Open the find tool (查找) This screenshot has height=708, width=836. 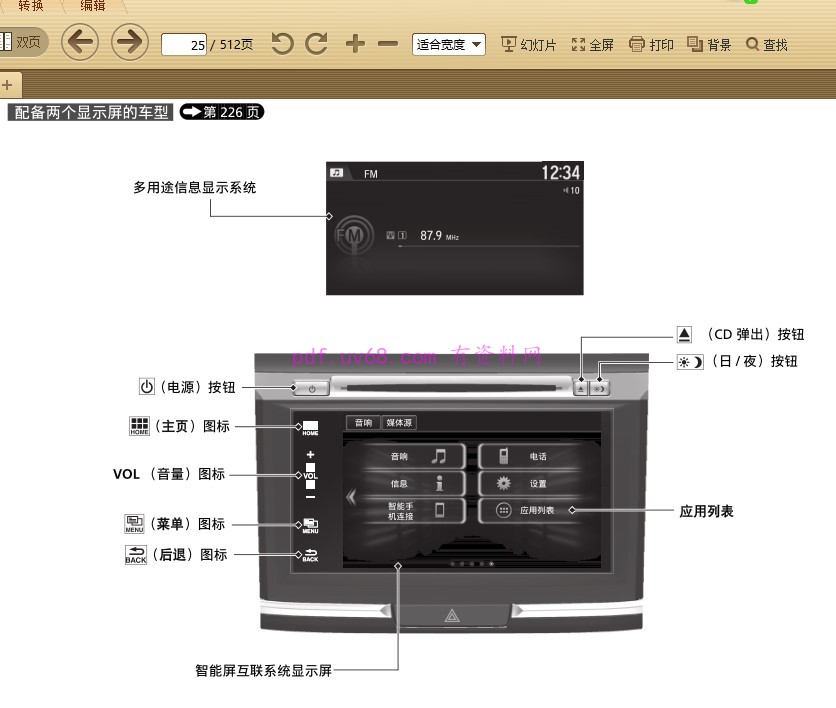coord(767,44)
